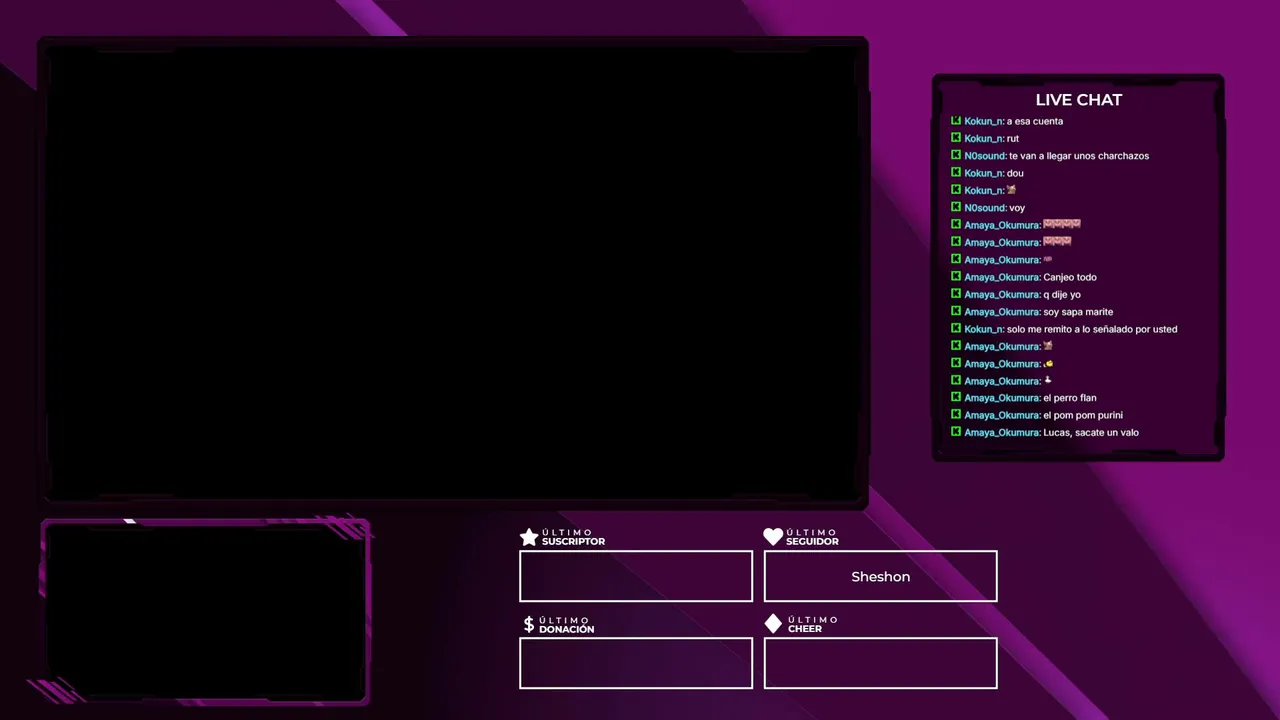The width and height of the screenshot is (1280, 720).
Task: Open Kokun_n's name on "solo me remito" message
Action: tap(984, 329)
